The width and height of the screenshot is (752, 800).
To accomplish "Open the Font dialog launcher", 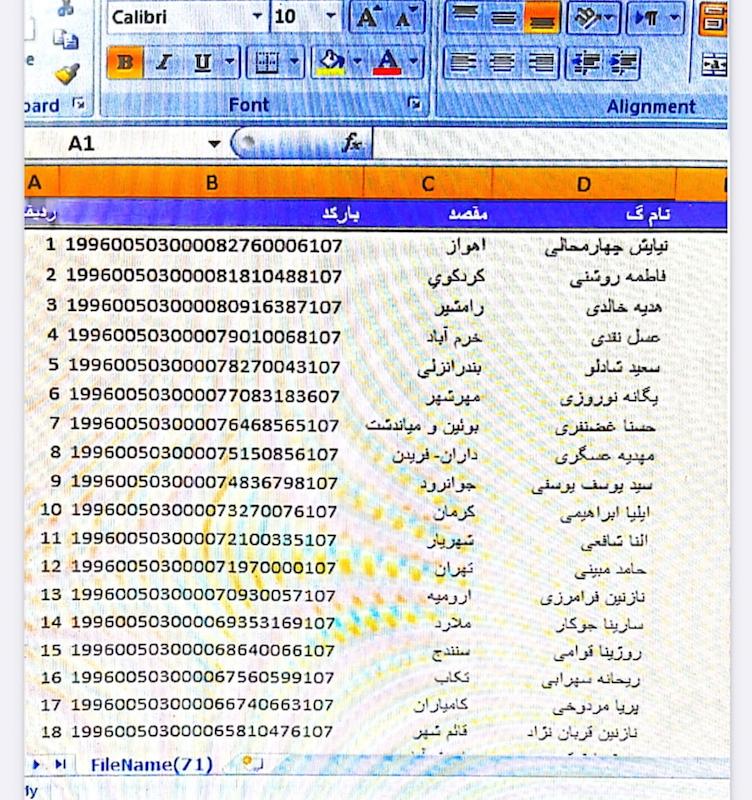I will [414, 104].
